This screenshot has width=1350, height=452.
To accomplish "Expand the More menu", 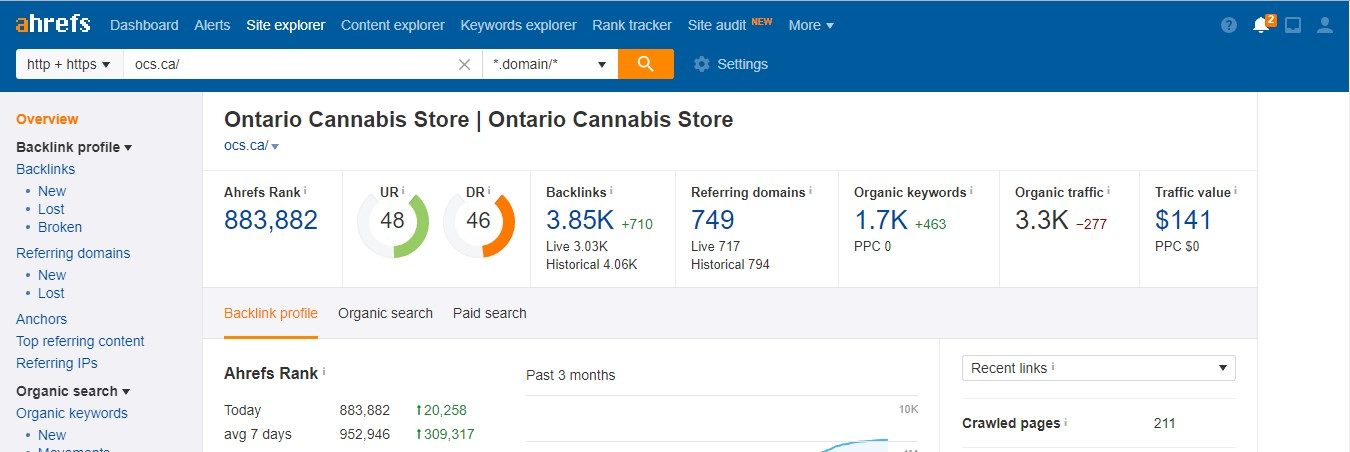I will pyautogui.click(x=811, y=25).
